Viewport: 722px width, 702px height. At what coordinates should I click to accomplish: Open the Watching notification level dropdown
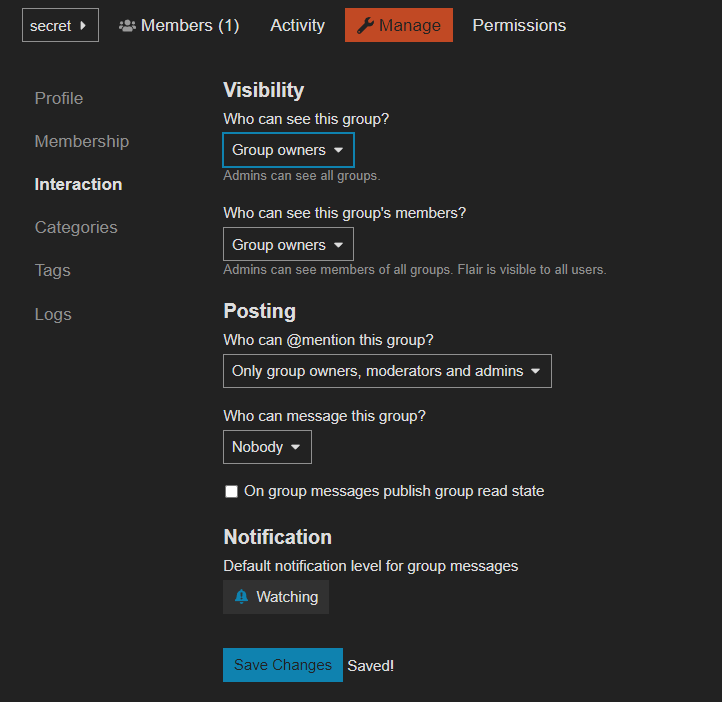pyautogui.click(x=276, y=597)
